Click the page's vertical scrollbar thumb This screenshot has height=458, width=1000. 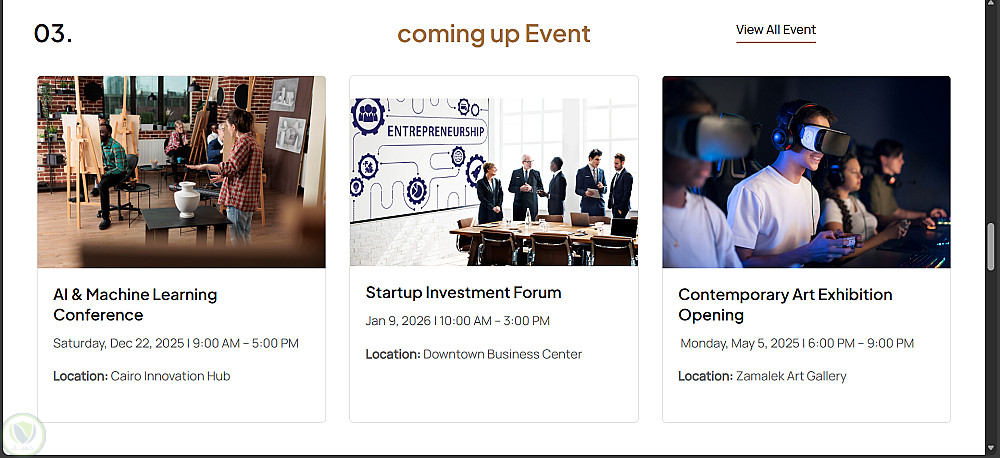point(991,247)
